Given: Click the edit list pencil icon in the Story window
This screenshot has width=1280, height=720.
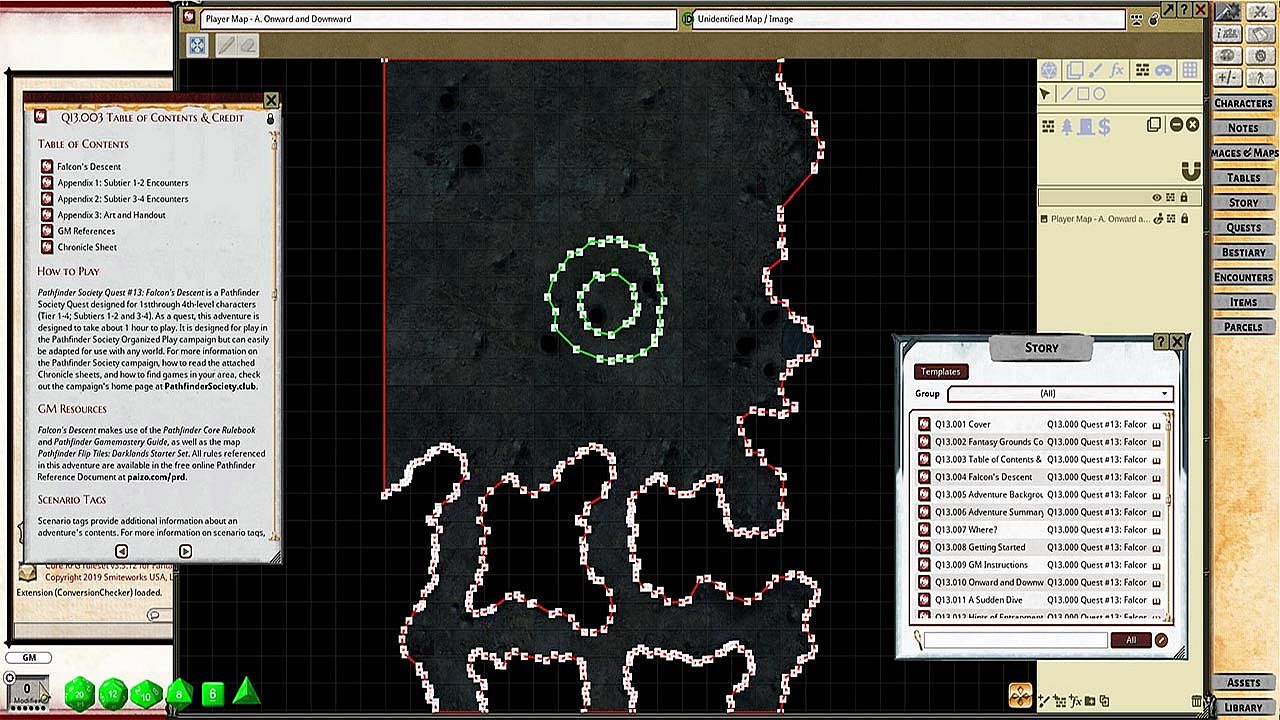Looking at the screenshot, I should [x=1161, y=640].
